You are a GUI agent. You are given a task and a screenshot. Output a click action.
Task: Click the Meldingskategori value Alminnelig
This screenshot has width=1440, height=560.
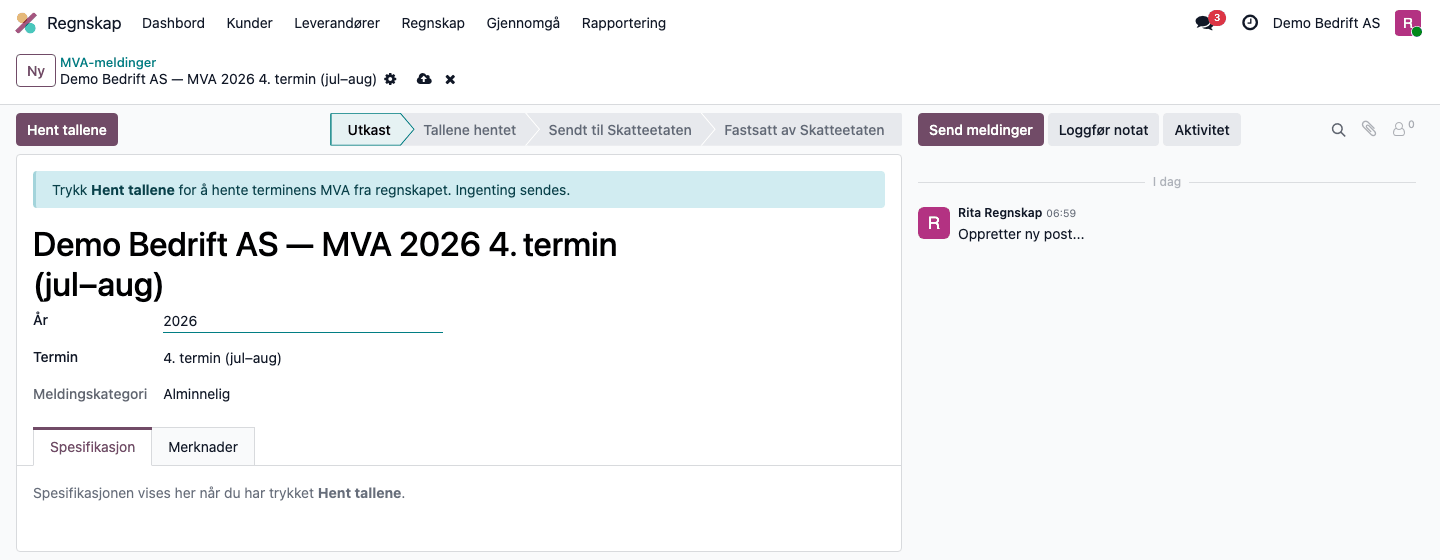pos(197,394)
